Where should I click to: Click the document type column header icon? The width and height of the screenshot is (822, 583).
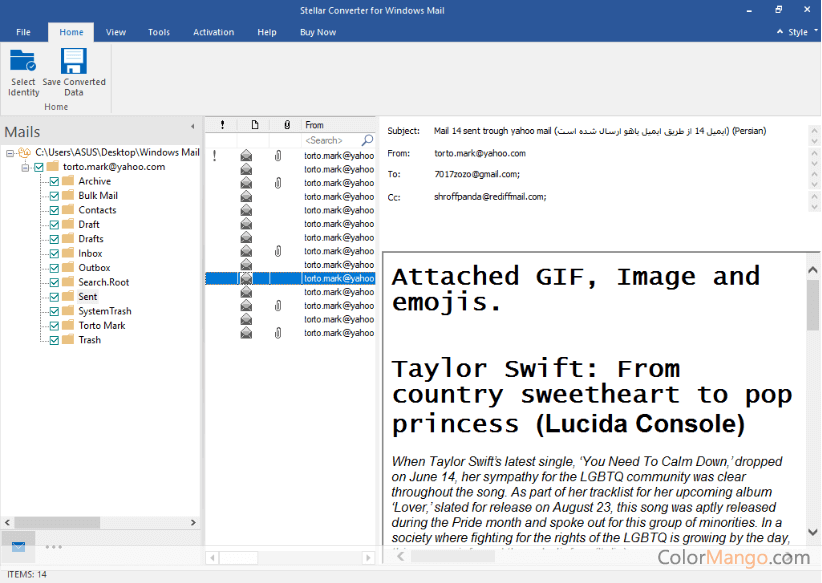click(254, 125)
